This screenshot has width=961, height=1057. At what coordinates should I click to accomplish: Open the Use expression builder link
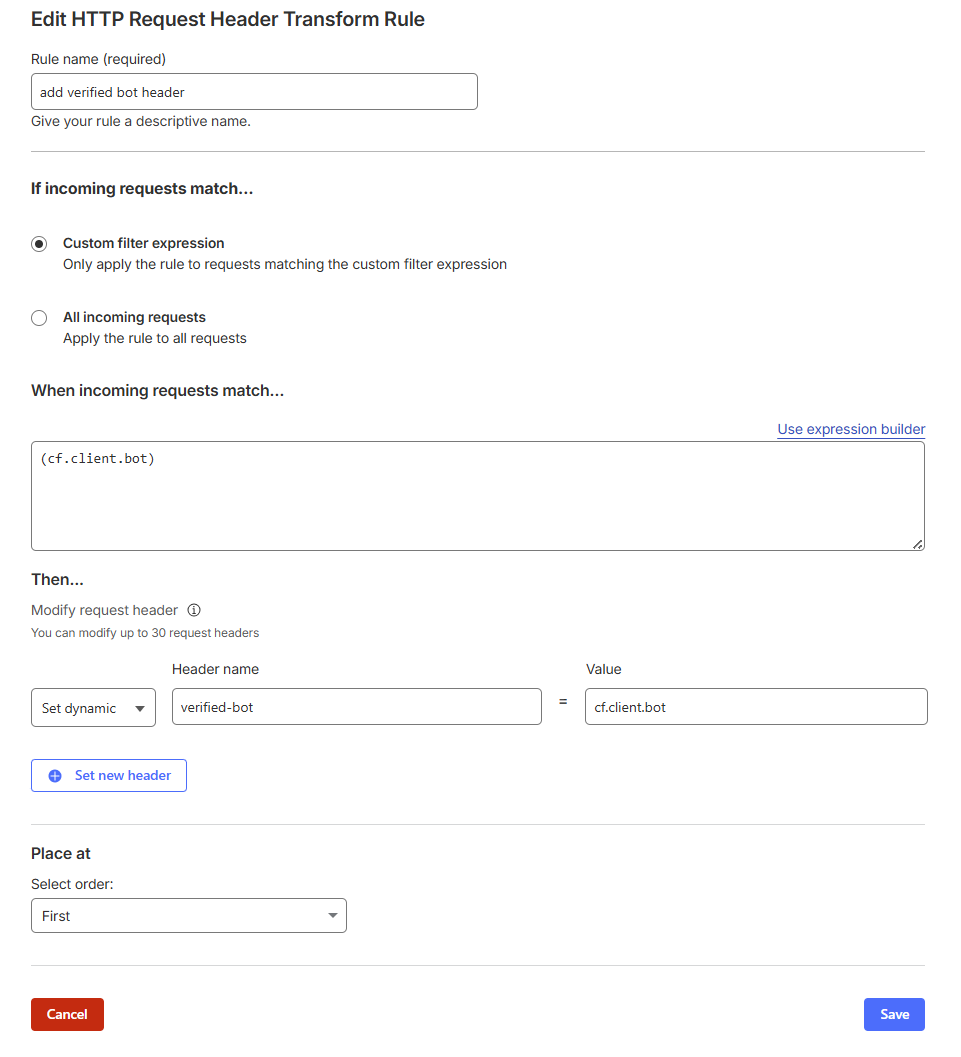click(851, 430)
